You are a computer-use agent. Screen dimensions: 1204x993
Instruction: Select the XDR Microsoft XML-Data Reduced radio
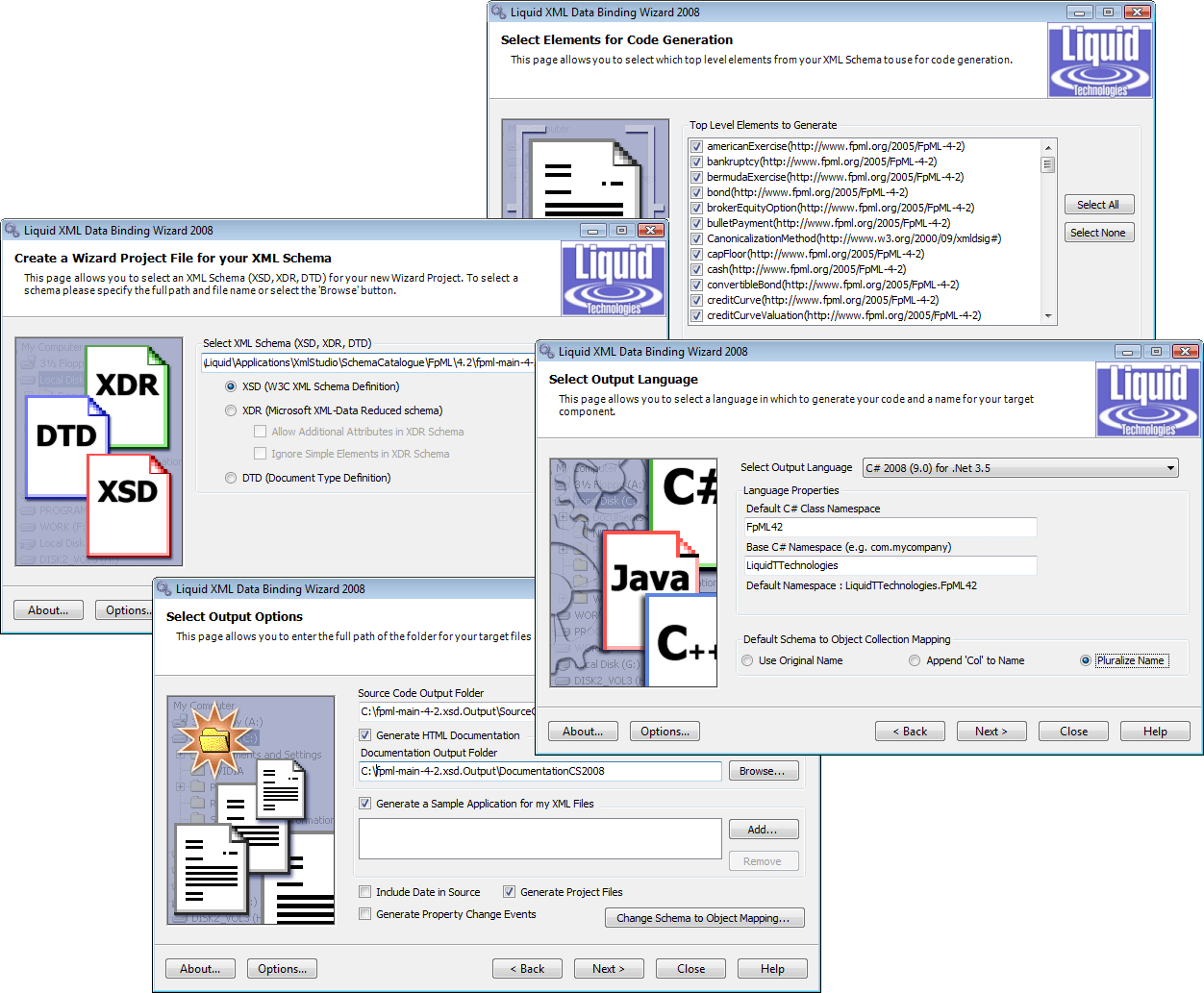[231, 410]
